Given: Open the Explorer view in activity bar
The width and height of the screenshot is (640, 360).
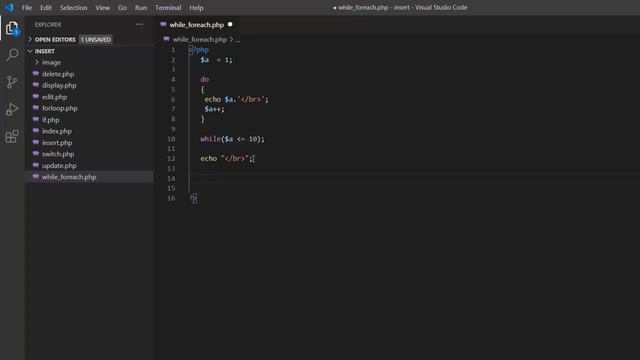Looking at the screenshot, I should [x=12, y=28].
